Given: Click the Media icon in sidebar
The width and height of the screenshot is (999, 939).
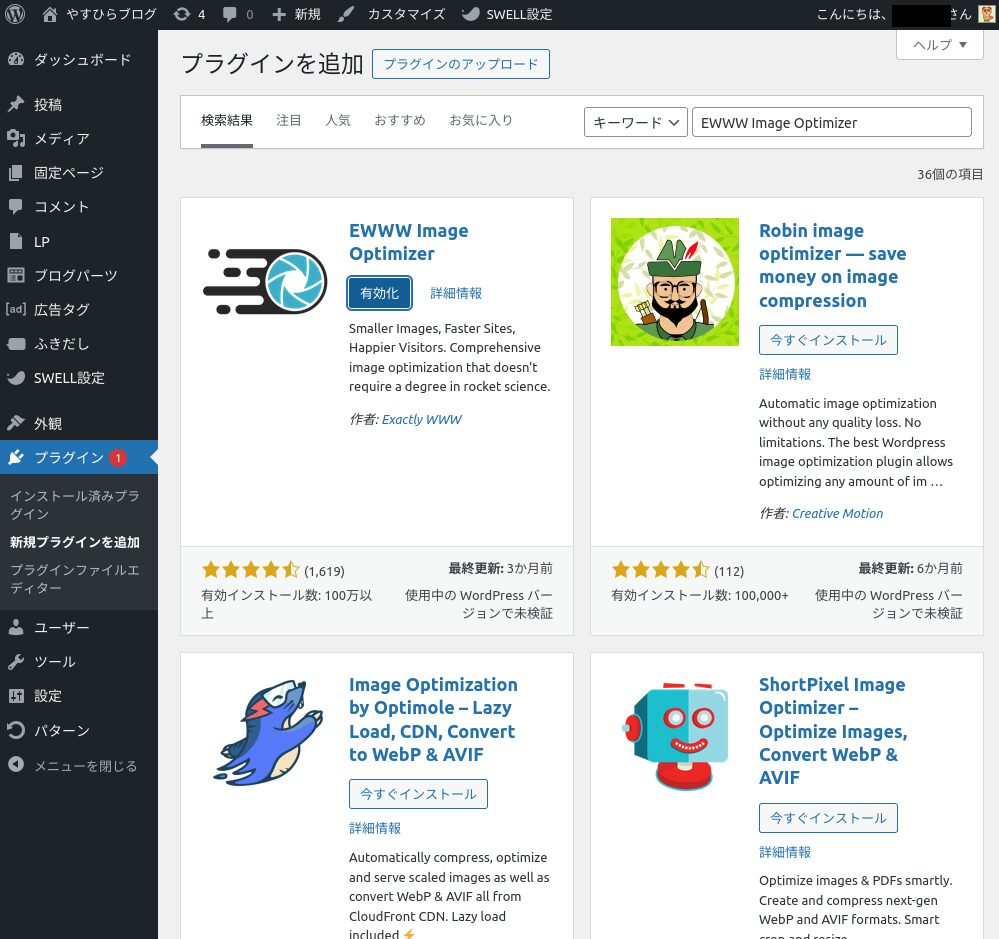Looking at the screenshot, I should (16, 139).
